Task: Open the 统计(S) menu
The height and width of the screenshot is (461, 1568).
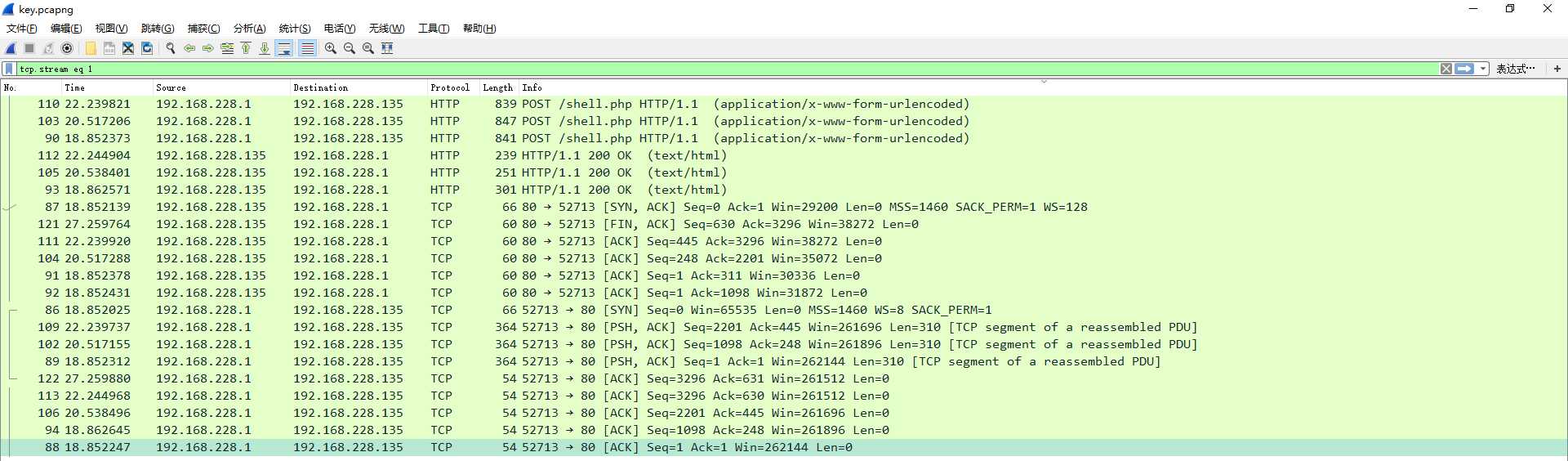Action: click(295, 29)
